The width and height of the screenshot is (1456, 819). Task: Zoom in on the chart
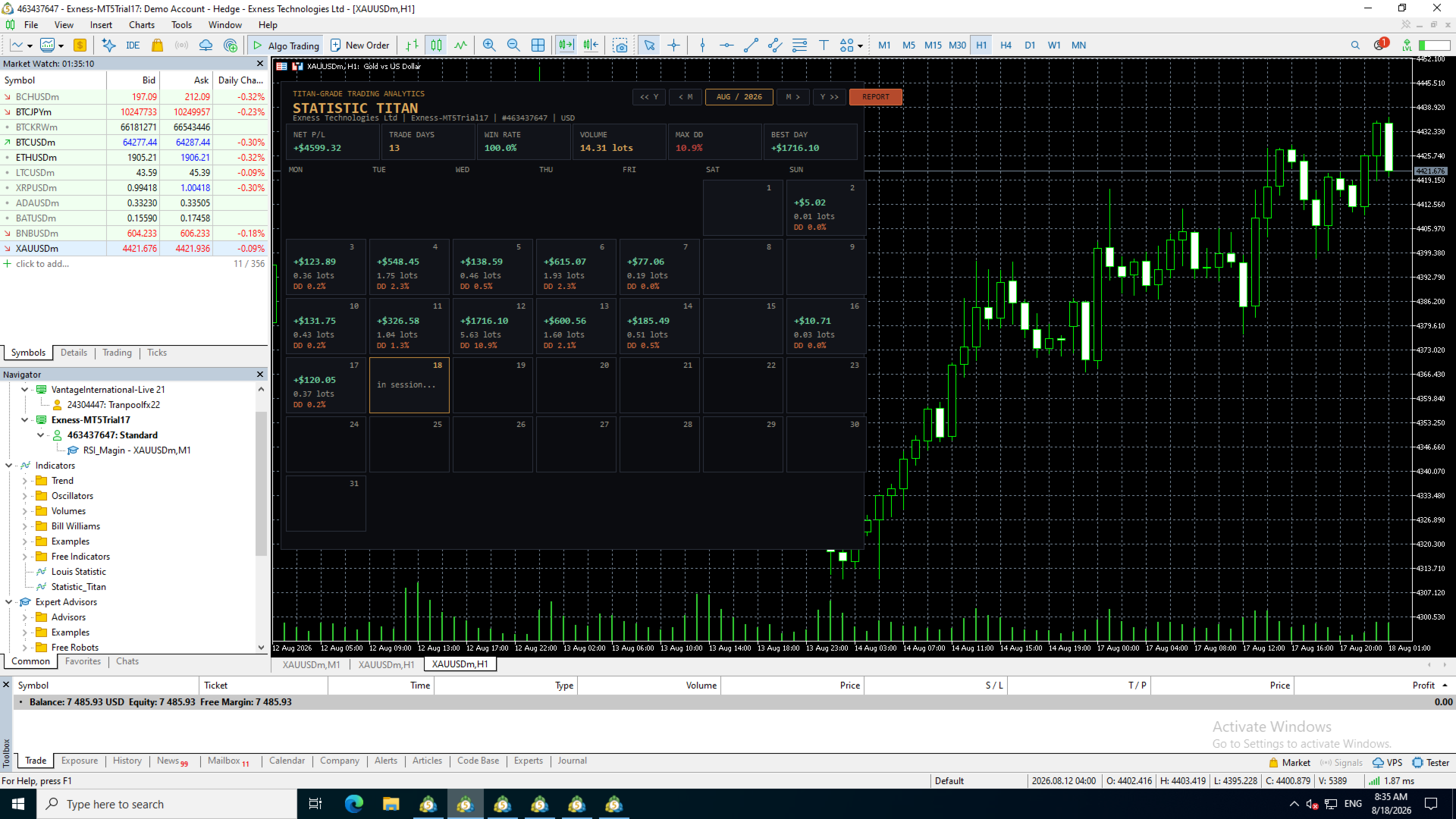point(489,45)
